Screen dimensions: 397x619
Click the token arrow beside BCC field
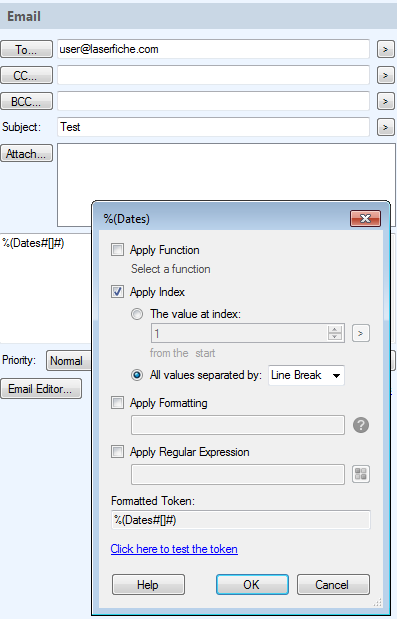(386, 101)
